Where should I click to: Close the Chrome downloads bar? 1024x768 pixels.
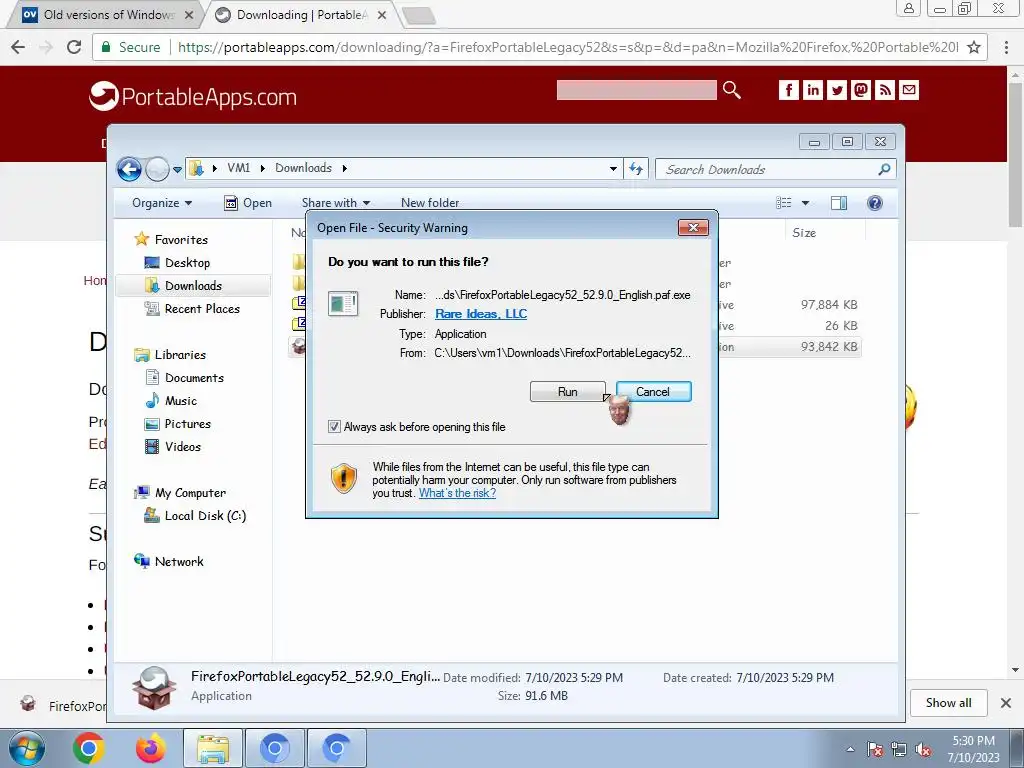pyautogui.click(x=1006, y=703)
